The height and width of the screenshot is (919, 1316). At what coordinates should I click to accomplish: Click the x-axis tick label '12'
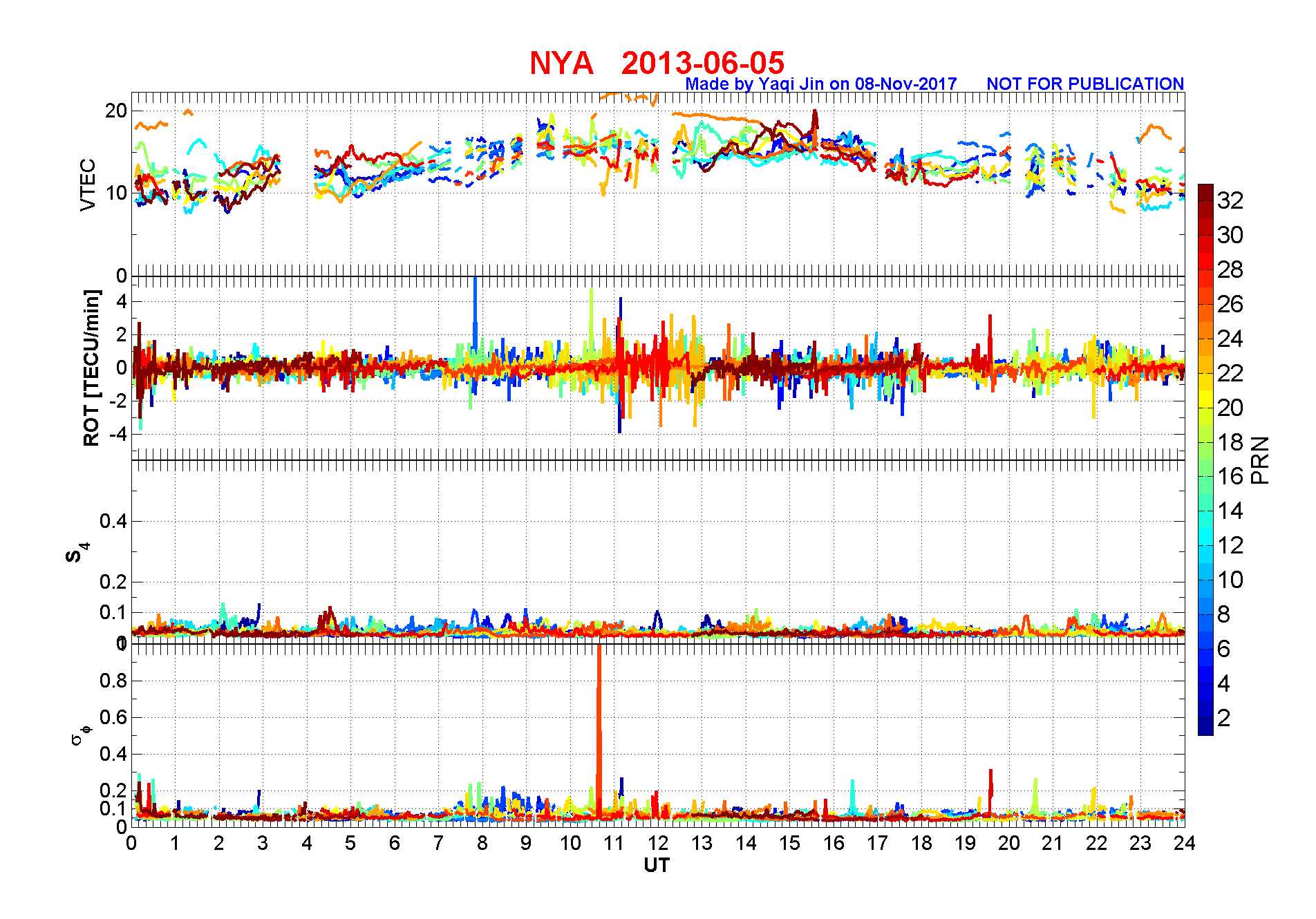[657, 843]
